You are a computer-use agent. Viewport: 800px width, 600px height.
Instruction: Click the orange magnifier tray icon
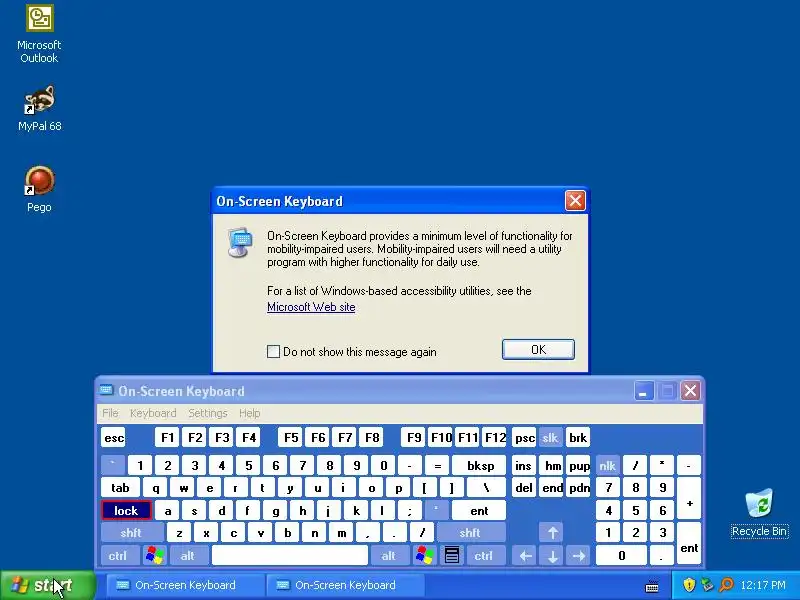click(x=726, y=585)
